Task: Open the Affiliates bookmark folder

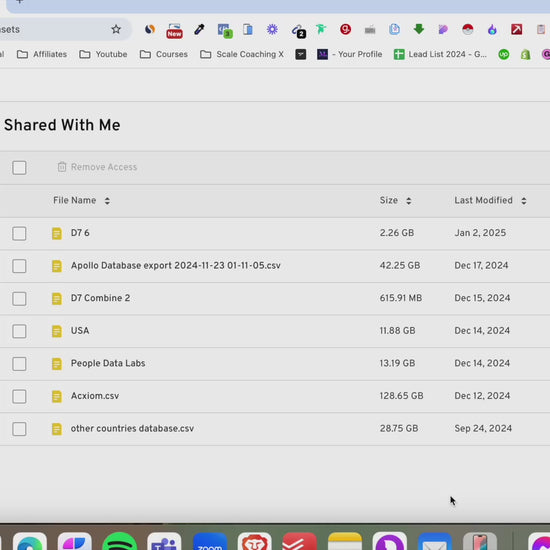Action: click(x=42, y=54)
